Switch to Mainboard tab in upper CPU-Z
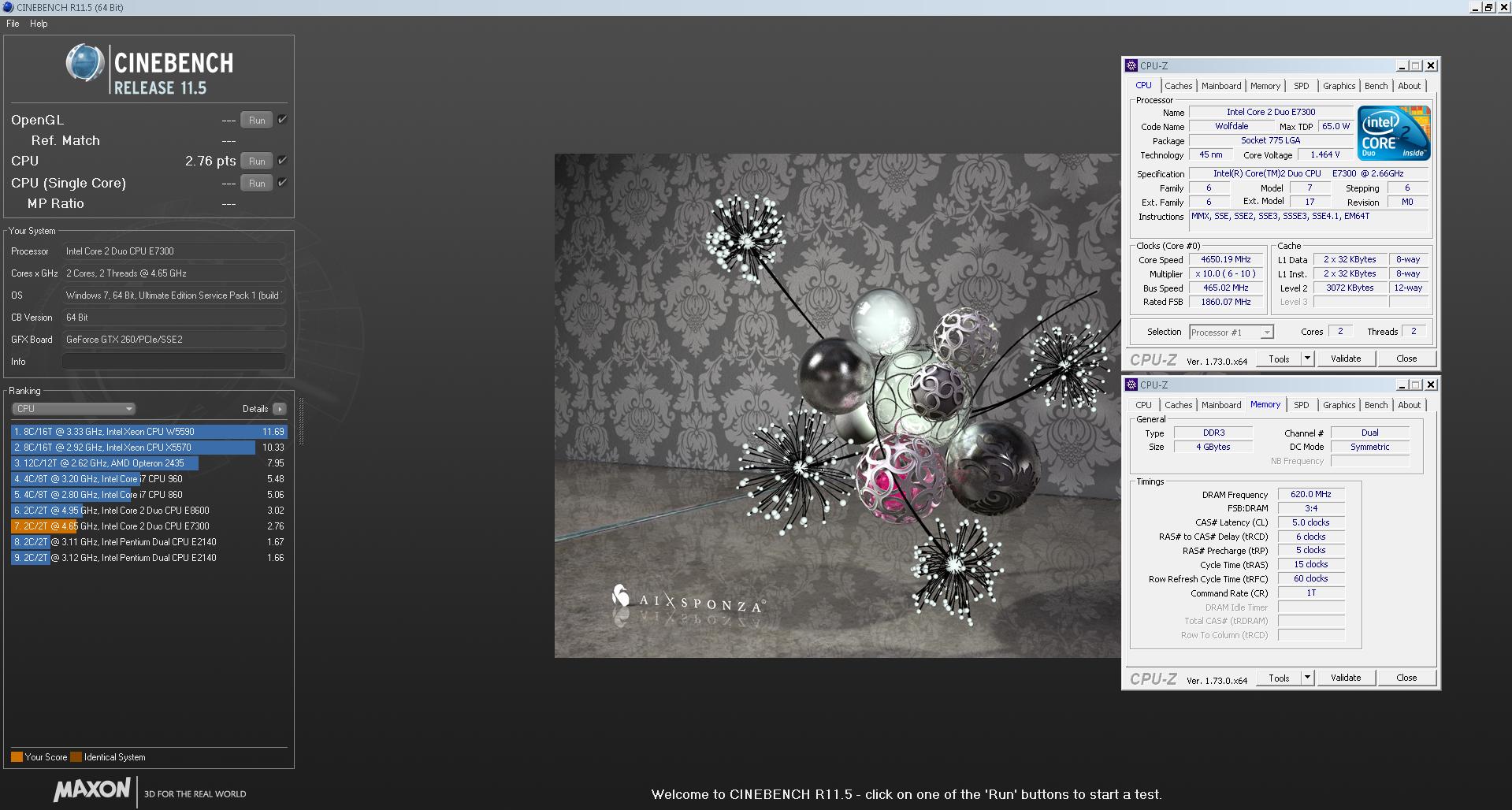This screenshot has width=1512, height=810. (x=1221, y=86)
